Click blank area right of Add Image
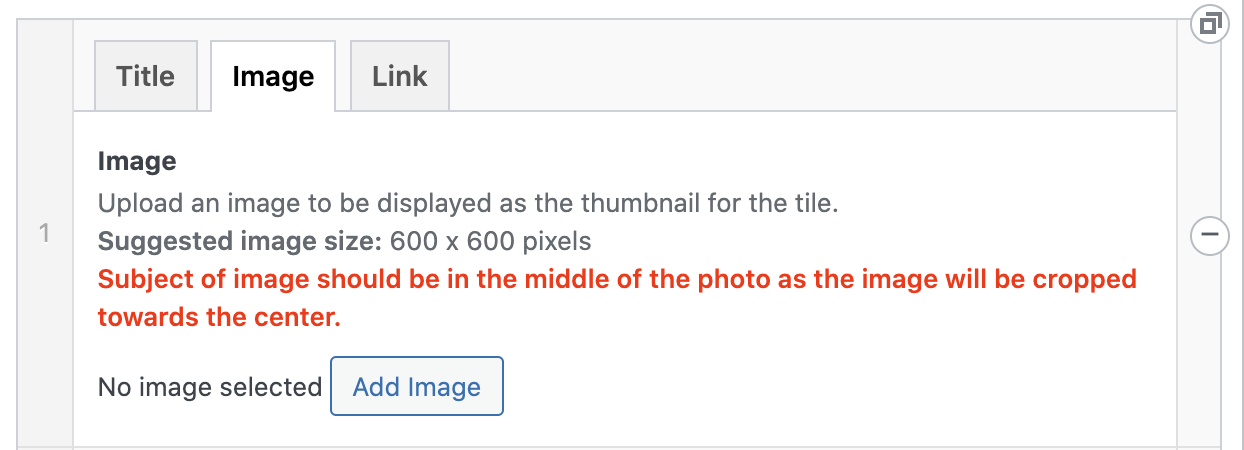 point(800,387)
